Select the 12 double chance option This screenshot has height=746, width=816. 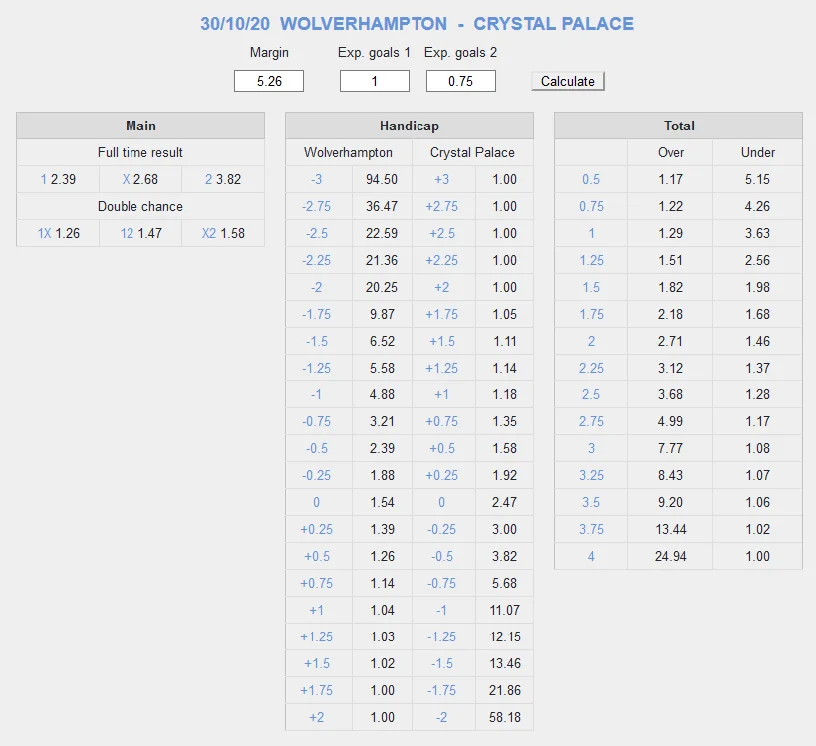pyautogui.click(x=127, y=234)
